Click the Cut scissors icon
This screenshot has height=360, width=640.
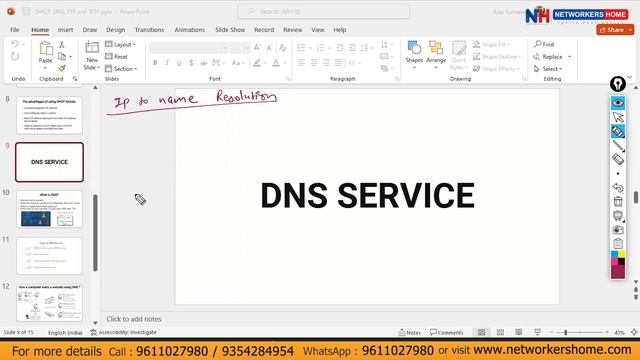(62, 44)
